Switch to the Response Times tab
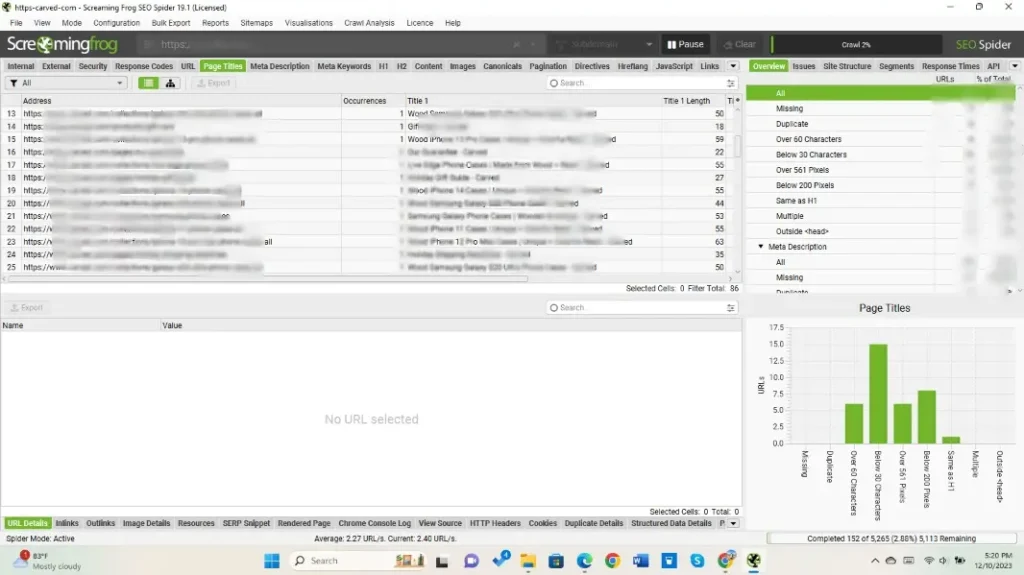The height and width of the screenshot is (575, 1024). click(x=950, y=66)
